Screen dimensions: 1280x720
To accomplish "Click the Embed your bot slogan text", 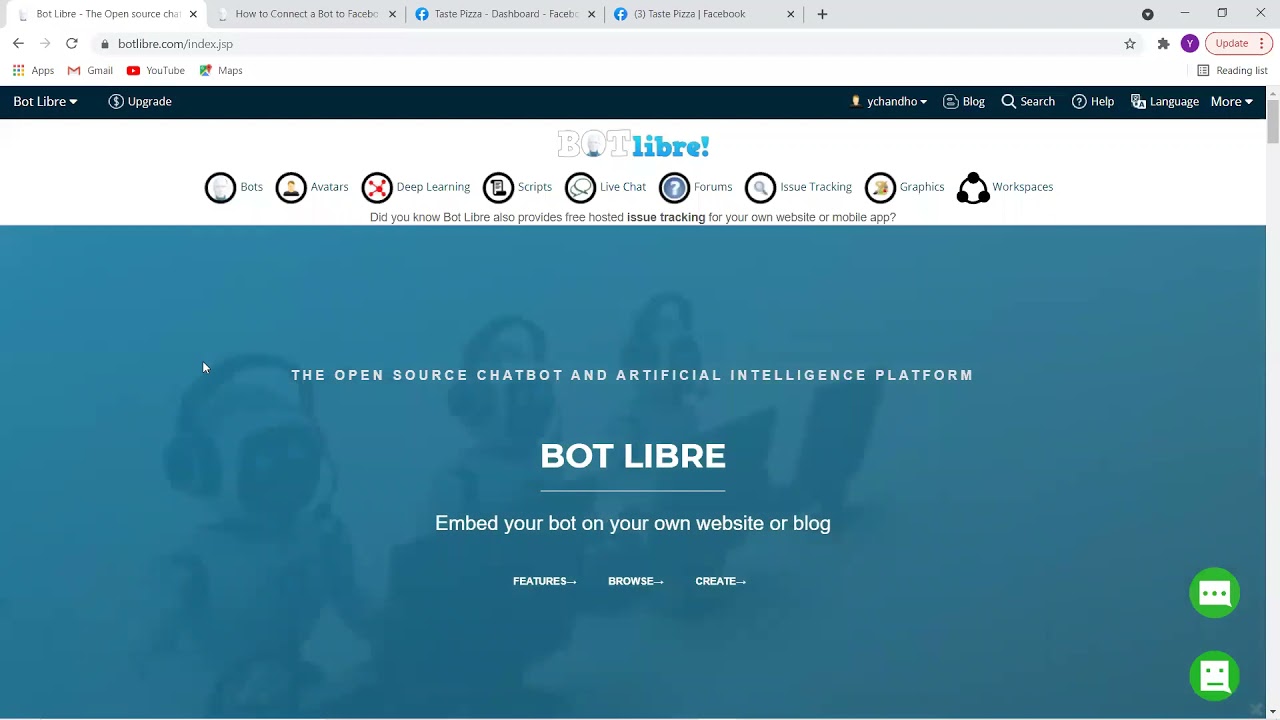I will [633, 523].
